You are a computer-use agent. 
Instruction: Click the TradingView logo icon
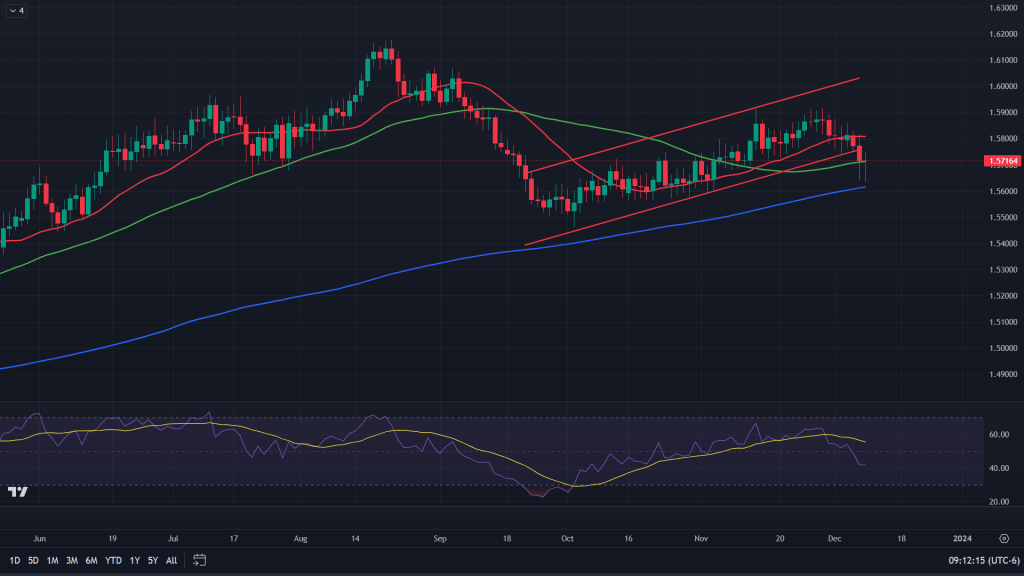(x=17, y=491)
